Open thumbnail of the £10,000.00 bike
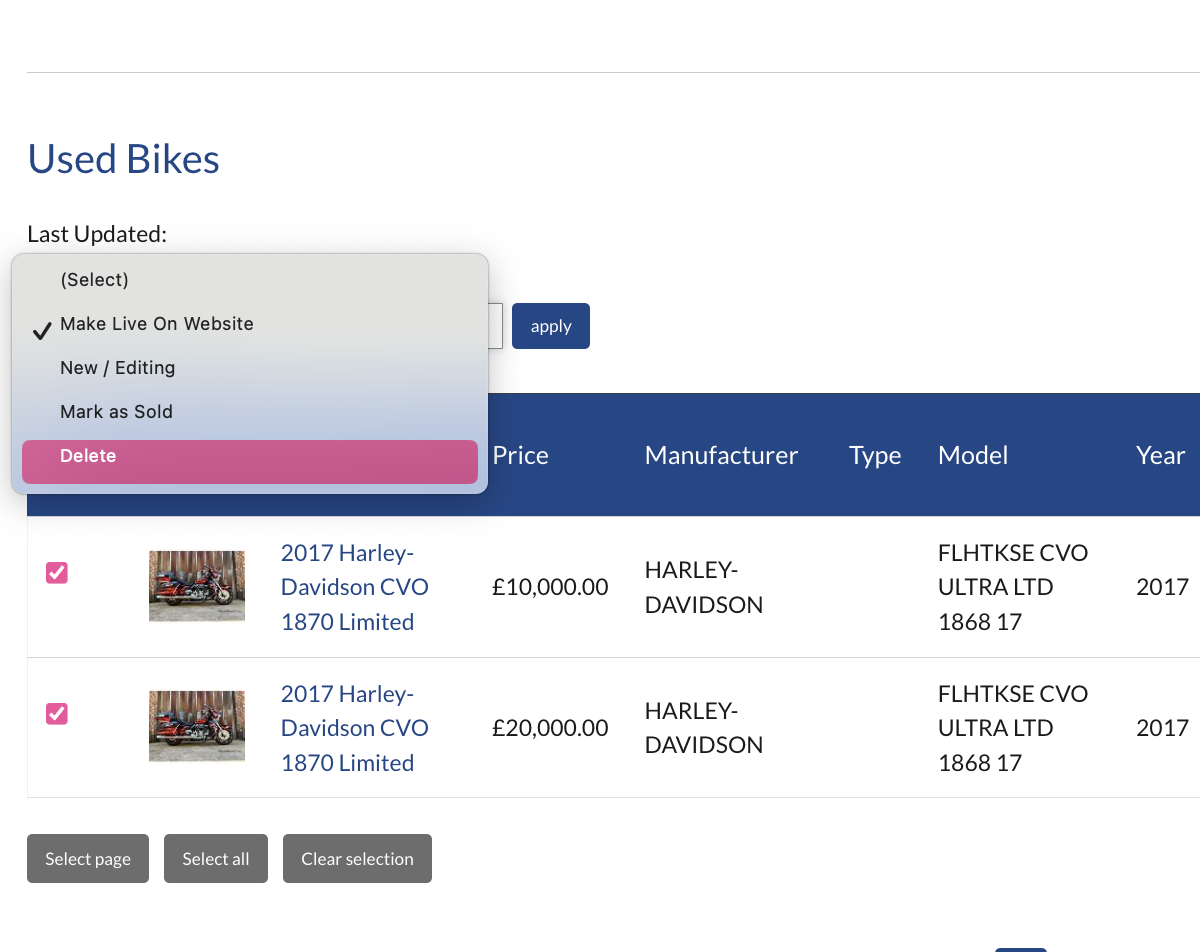 (x=197, y=586)
